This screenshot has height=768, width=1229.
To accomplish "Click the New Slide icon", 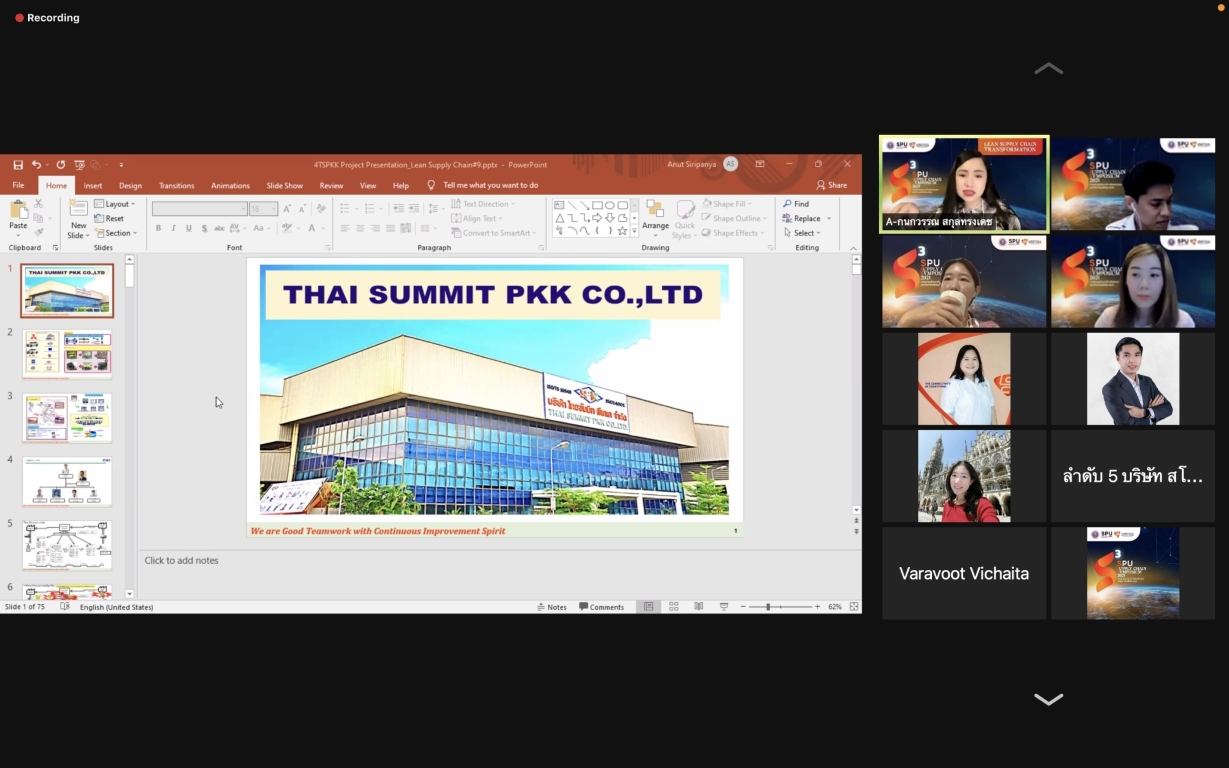I will click(x=78, y=209).
